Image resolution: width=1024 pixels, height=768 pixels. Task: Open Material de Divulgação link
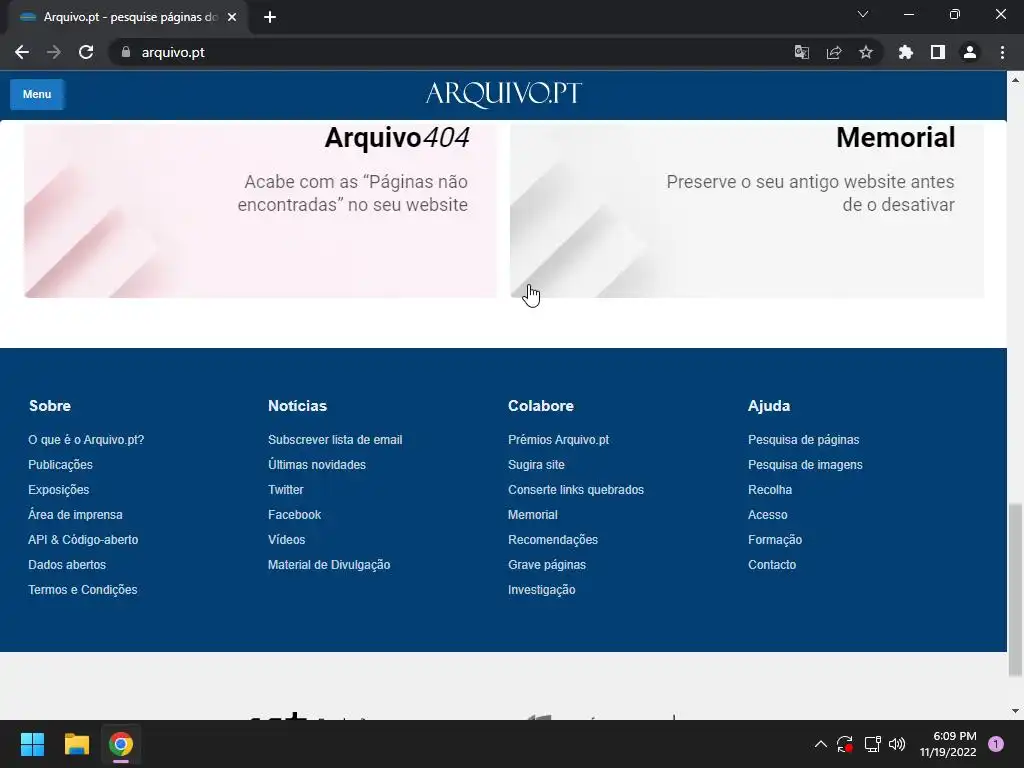tap(329, 564)
